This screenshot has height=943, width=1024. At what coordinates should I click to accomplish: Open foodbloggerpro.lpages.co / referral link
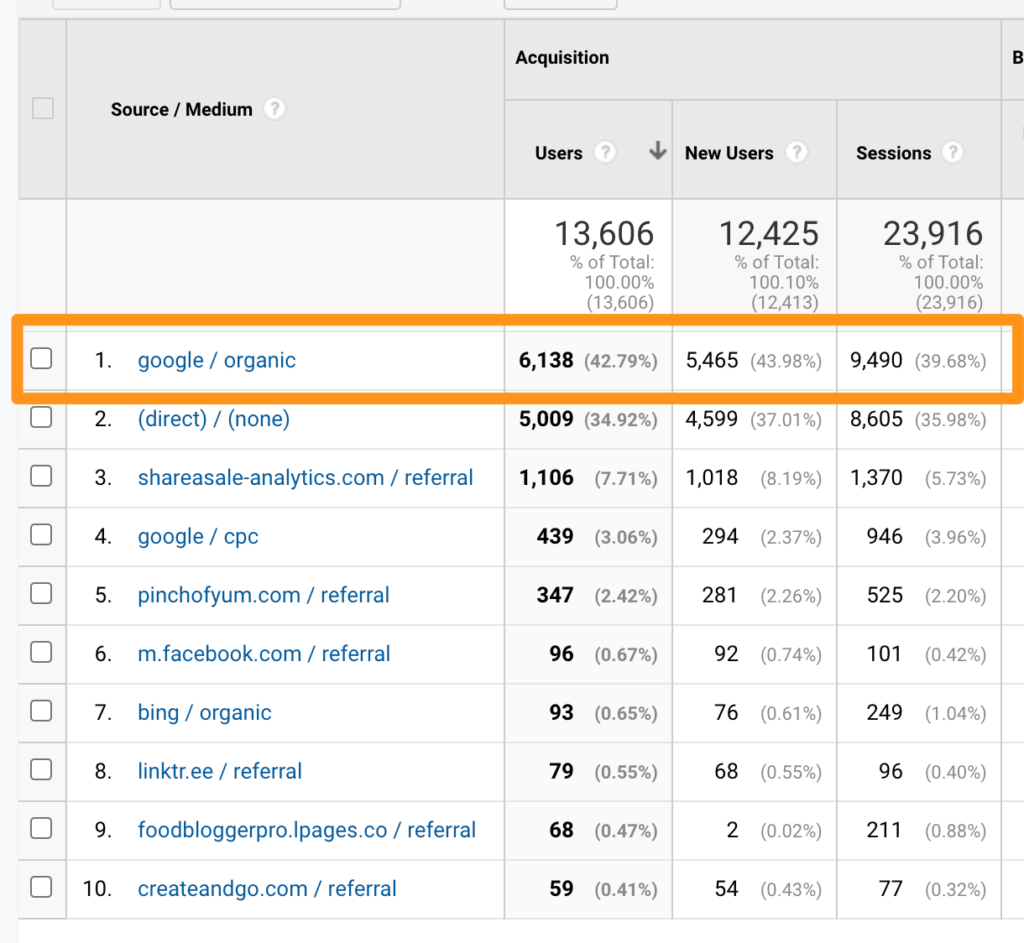pyautogui.click(x=307, y=831)
